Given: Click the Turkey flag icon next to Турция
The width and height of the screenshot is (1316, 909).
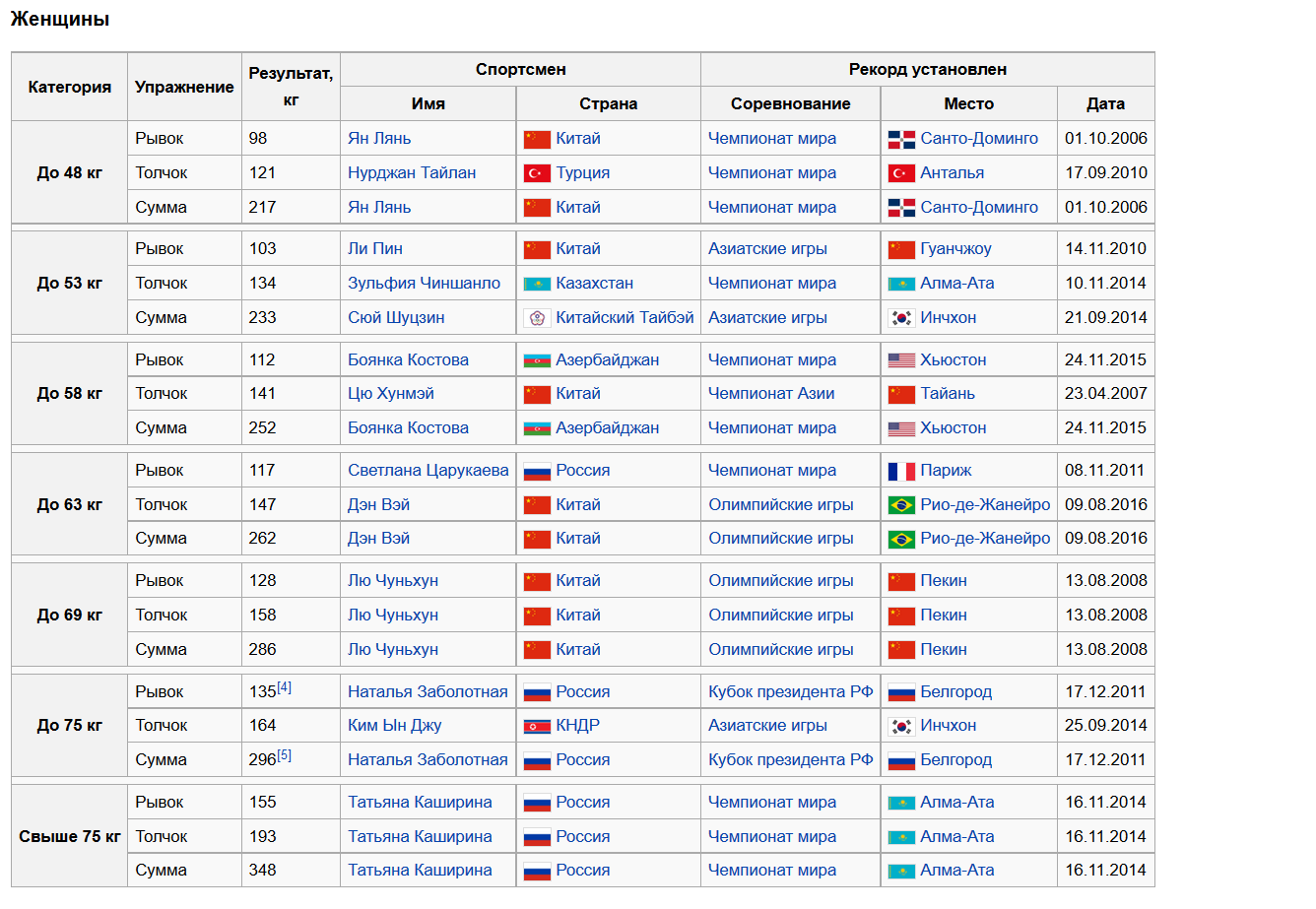Looking at the screenshot, I should [537, 173].
